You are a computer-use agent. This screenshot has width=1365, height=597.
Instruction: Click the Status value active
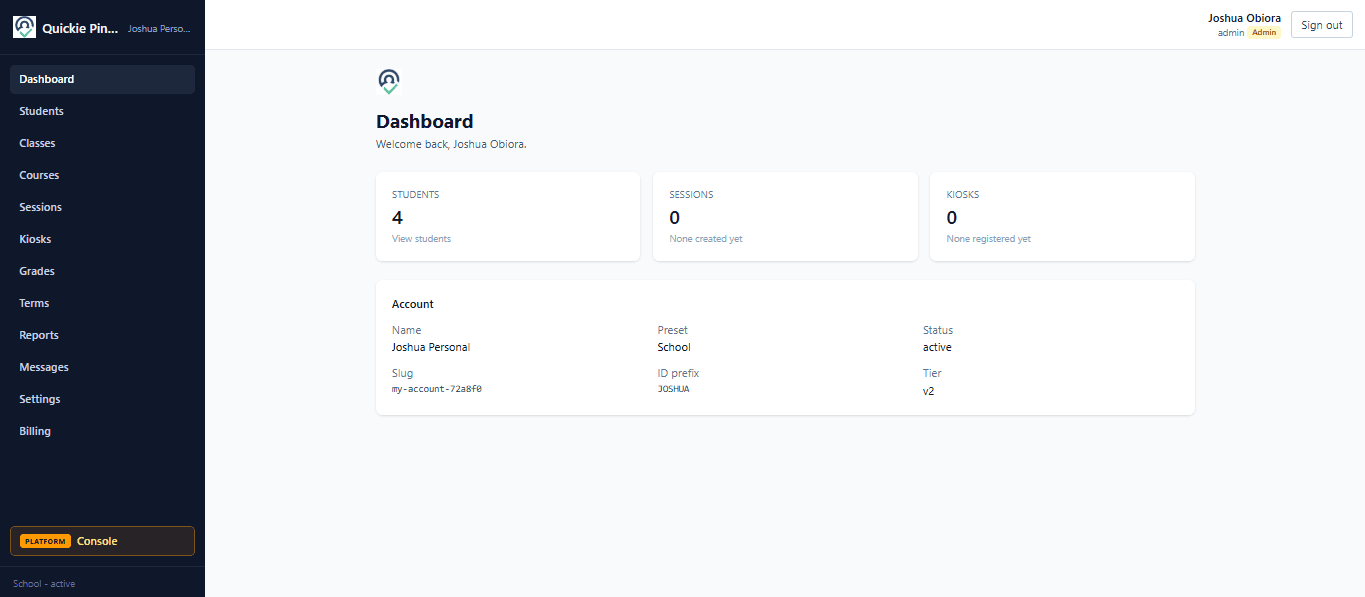(937, 347)
